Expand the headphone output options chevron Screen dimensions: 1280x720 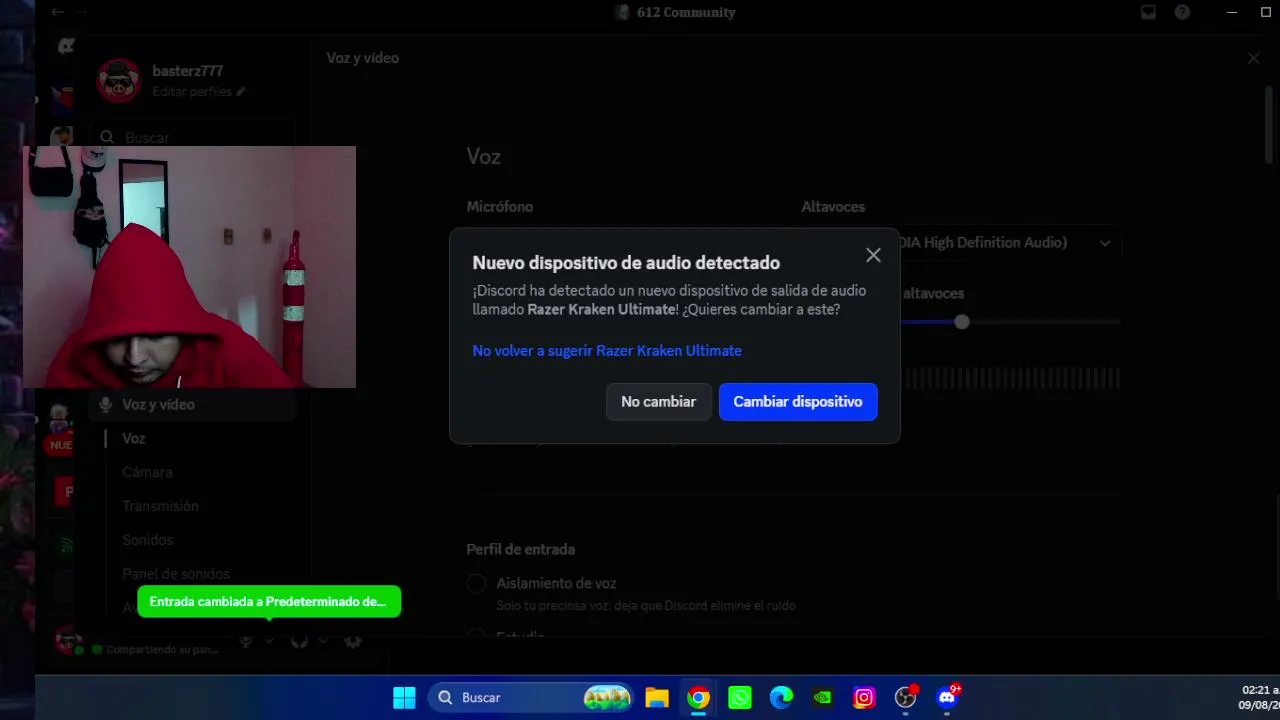coord(323,642)
